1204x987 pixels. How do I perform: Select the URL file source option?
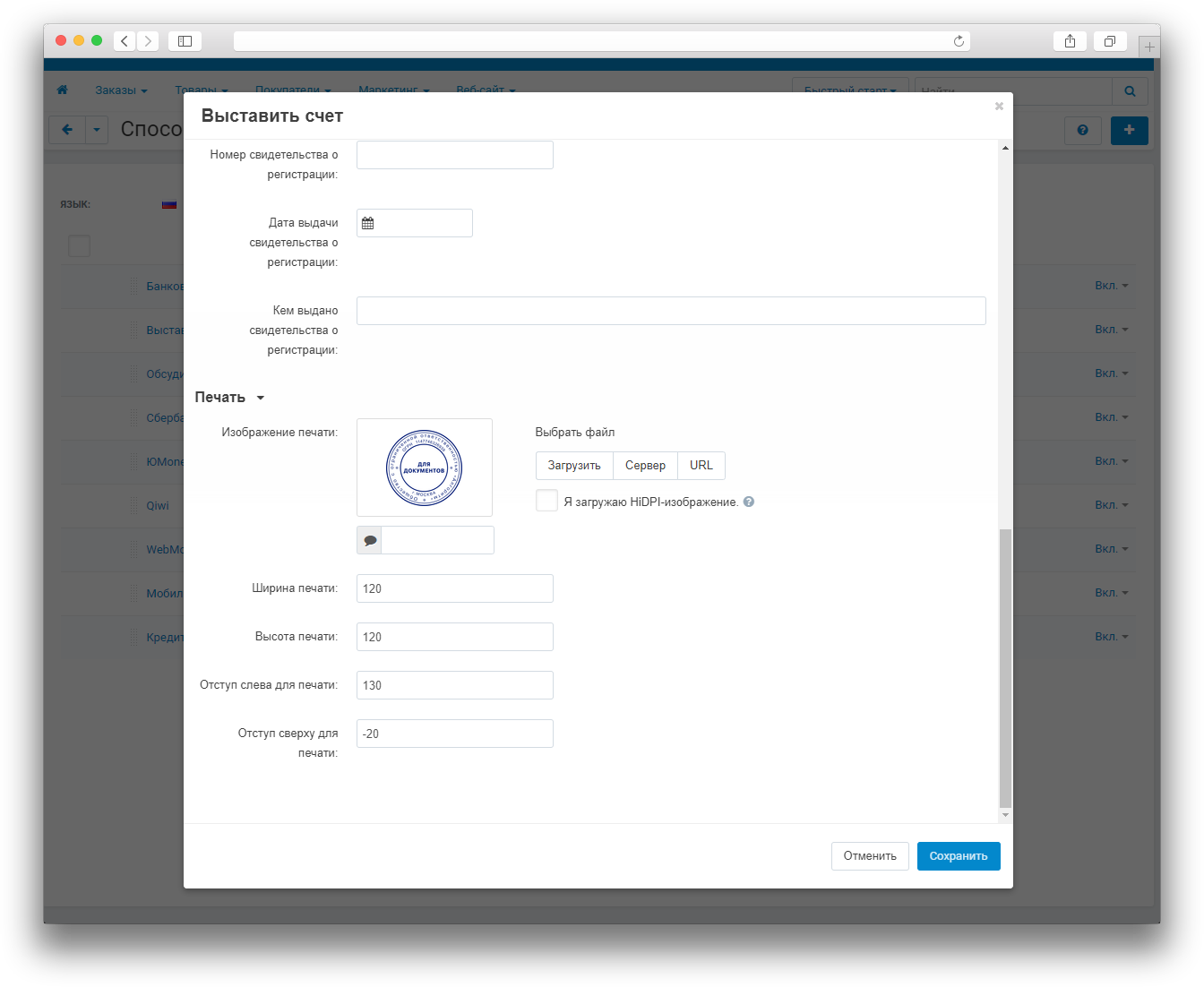[x=701, y=466]
